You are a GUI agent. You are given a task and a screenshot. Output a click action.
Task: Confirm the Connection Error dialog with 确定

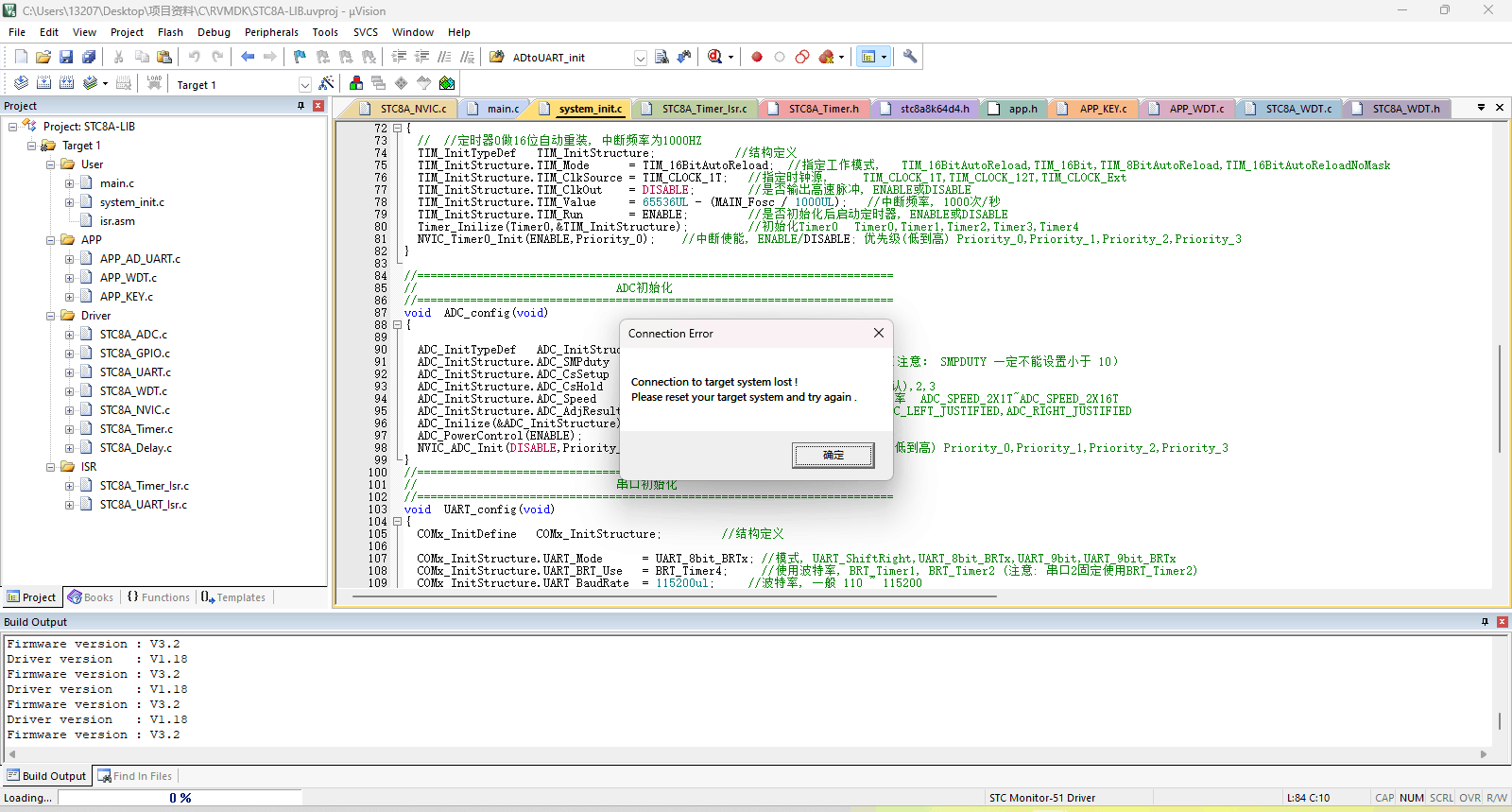[833, 456]
